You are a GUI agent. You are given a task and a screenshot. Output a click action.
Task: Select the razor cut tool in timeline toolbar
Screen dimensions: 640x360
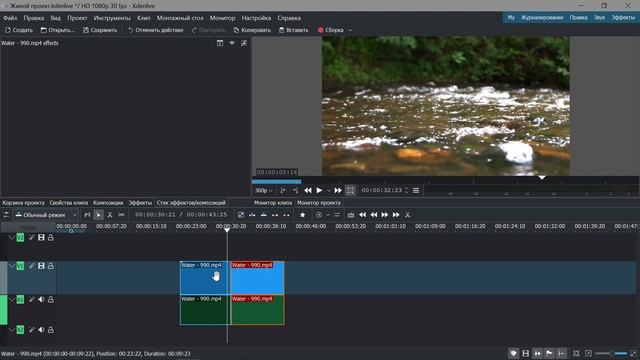tap(110, 215)
